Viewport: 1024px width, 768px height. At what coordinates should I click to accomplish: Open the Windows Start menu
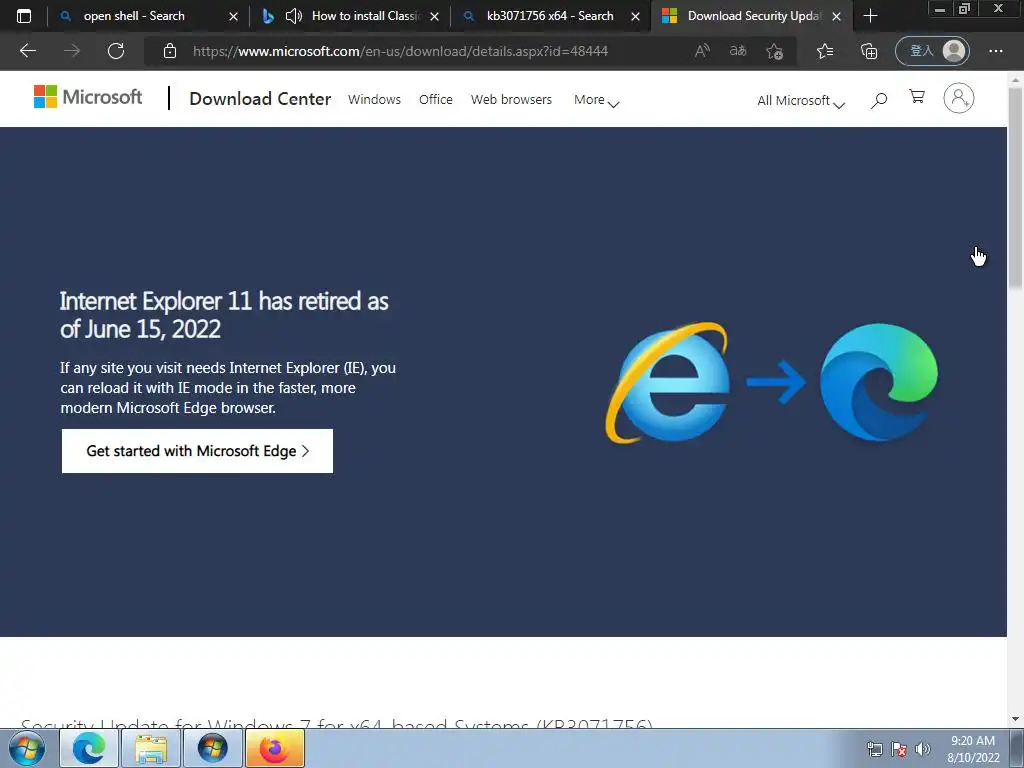27,748
